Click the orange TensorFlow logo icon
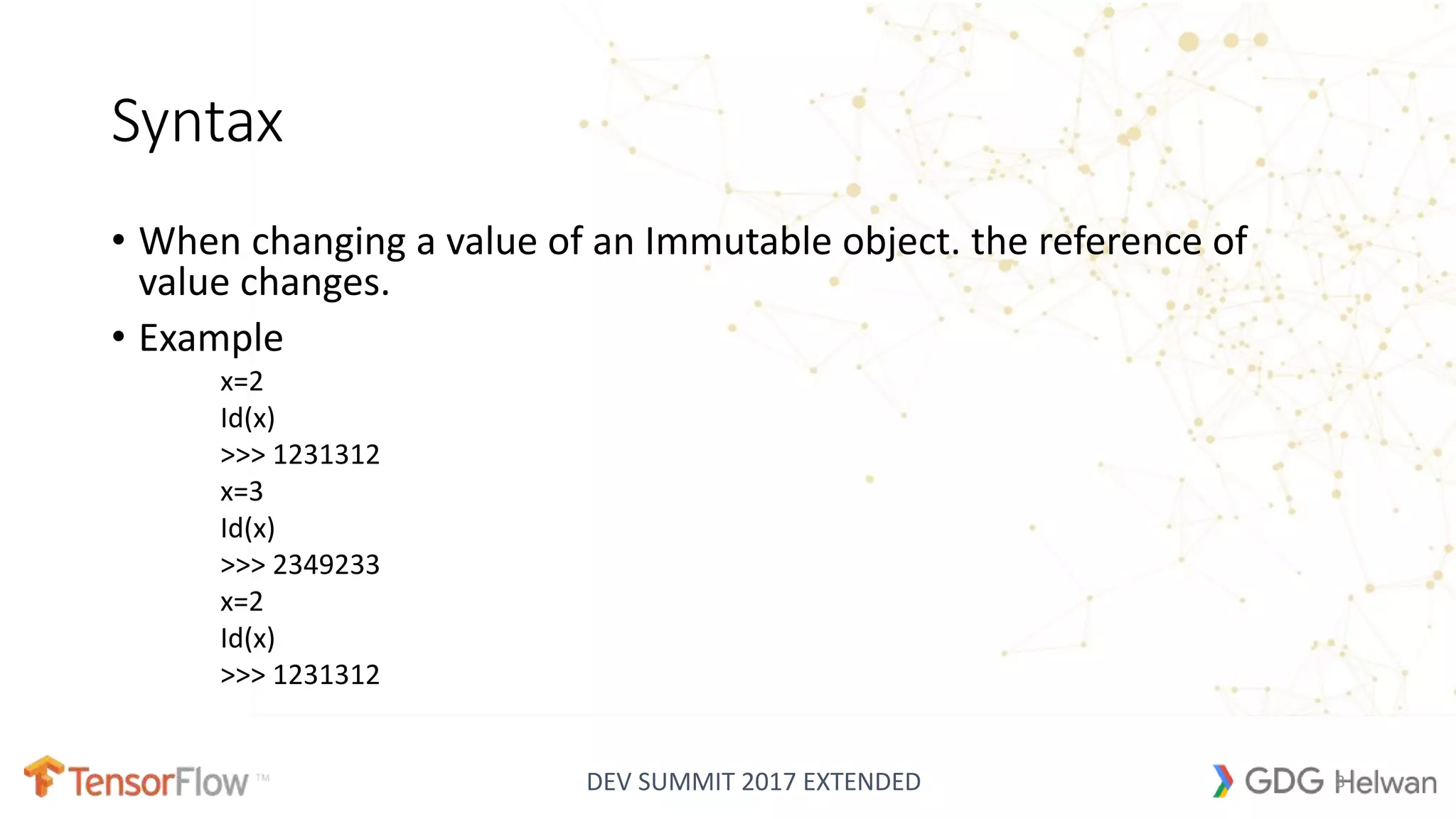The height and width of the screenshot is (819, 1456). click(x=43, y=776)
